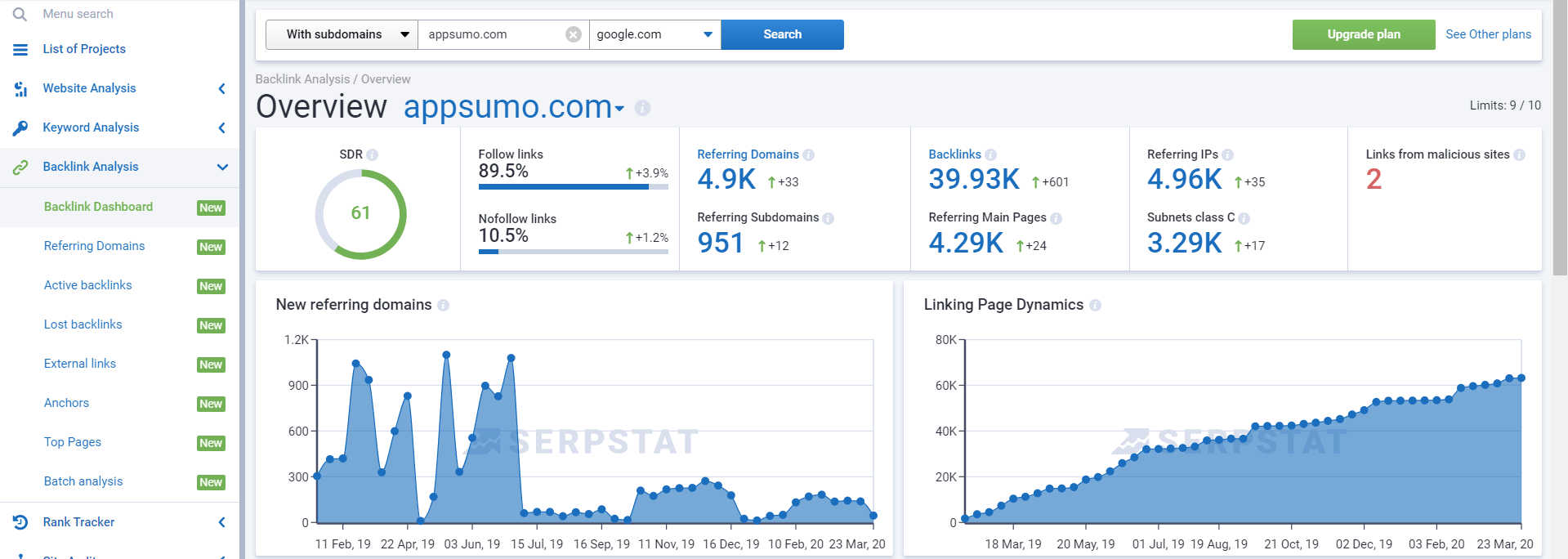Click the Nofollow links progress bar
Viewport: 1568px width, 559px height.
coord(574,252)
